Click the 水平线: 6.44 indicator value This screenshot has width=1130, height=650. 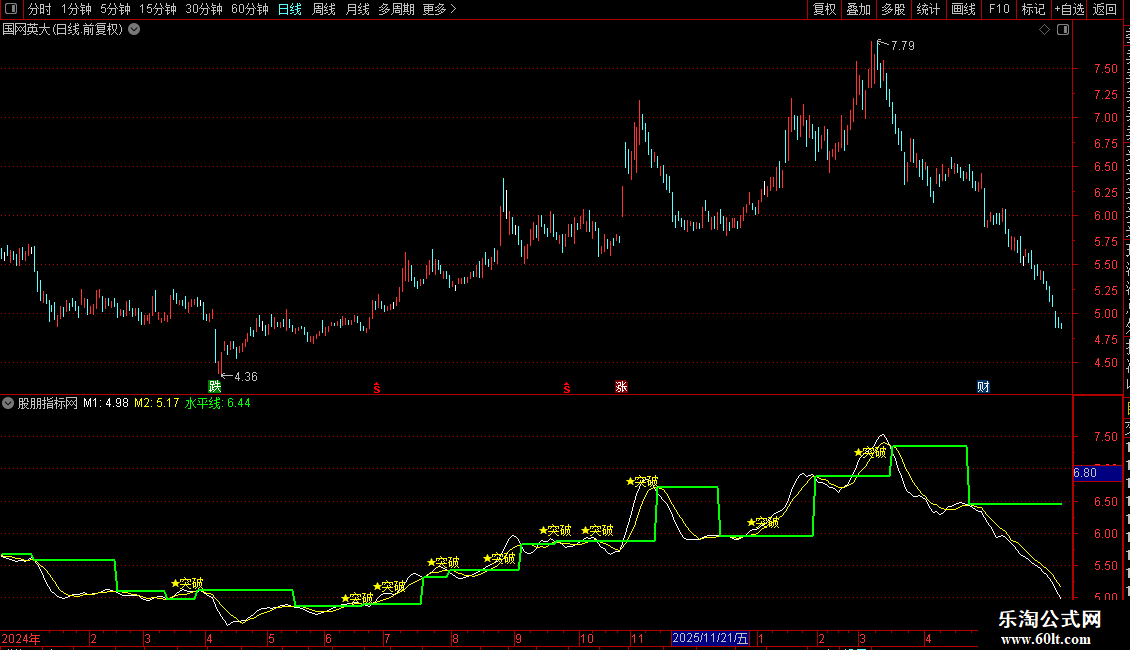tap(218, 403)
